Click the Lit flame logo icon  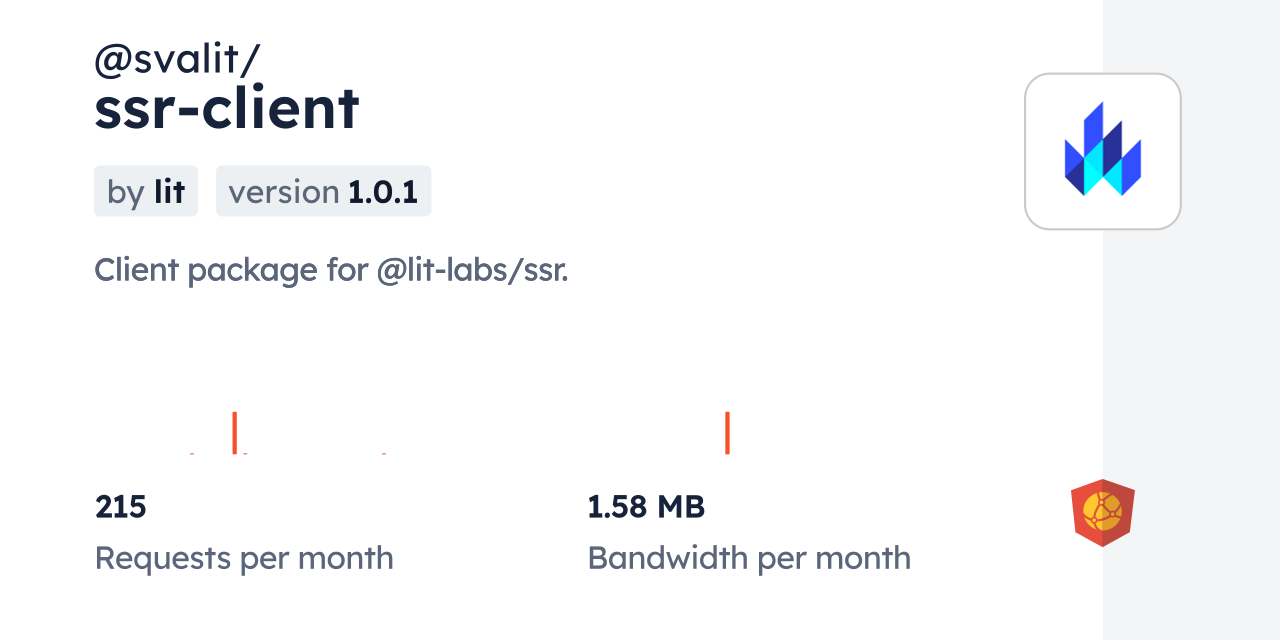click(x=1102, y=151)
